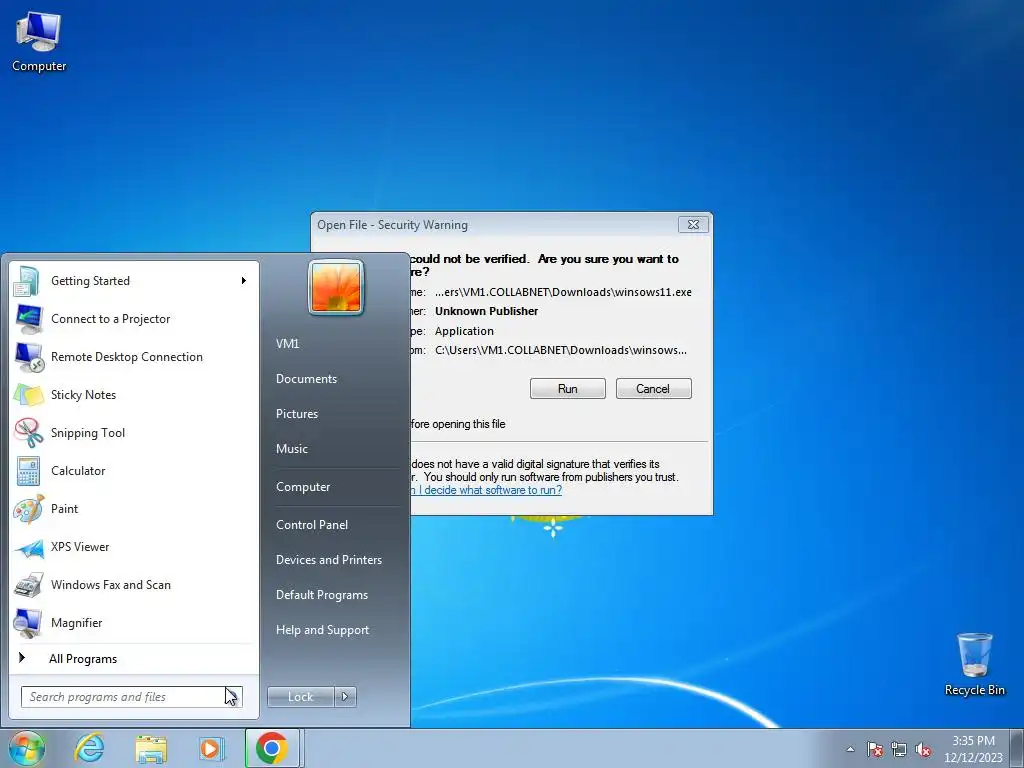
Task: Open the shutdown options arrow beside Lock
Action: tap(345, 697)
